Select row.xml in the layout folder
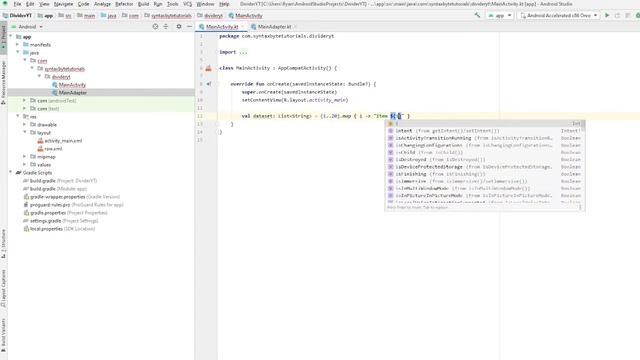The image size is (640, 360). pyautogui.click(x=53, y=149)
